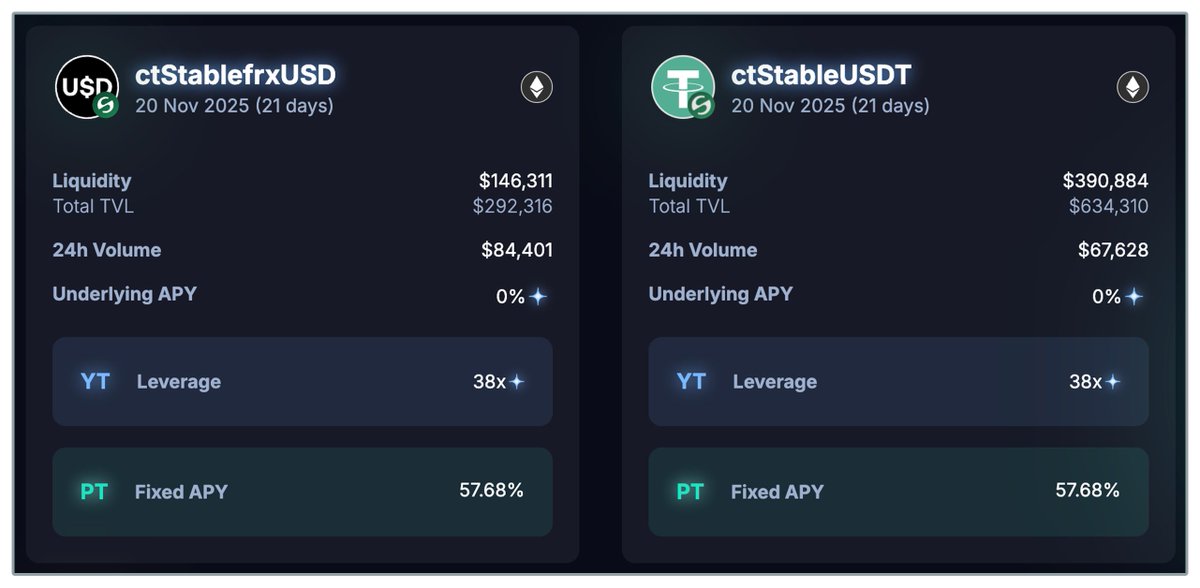Click the ctStablefrxUSD token logo
The height and width of the screenshot is (588, 1200).
click(x=85, y=87)
